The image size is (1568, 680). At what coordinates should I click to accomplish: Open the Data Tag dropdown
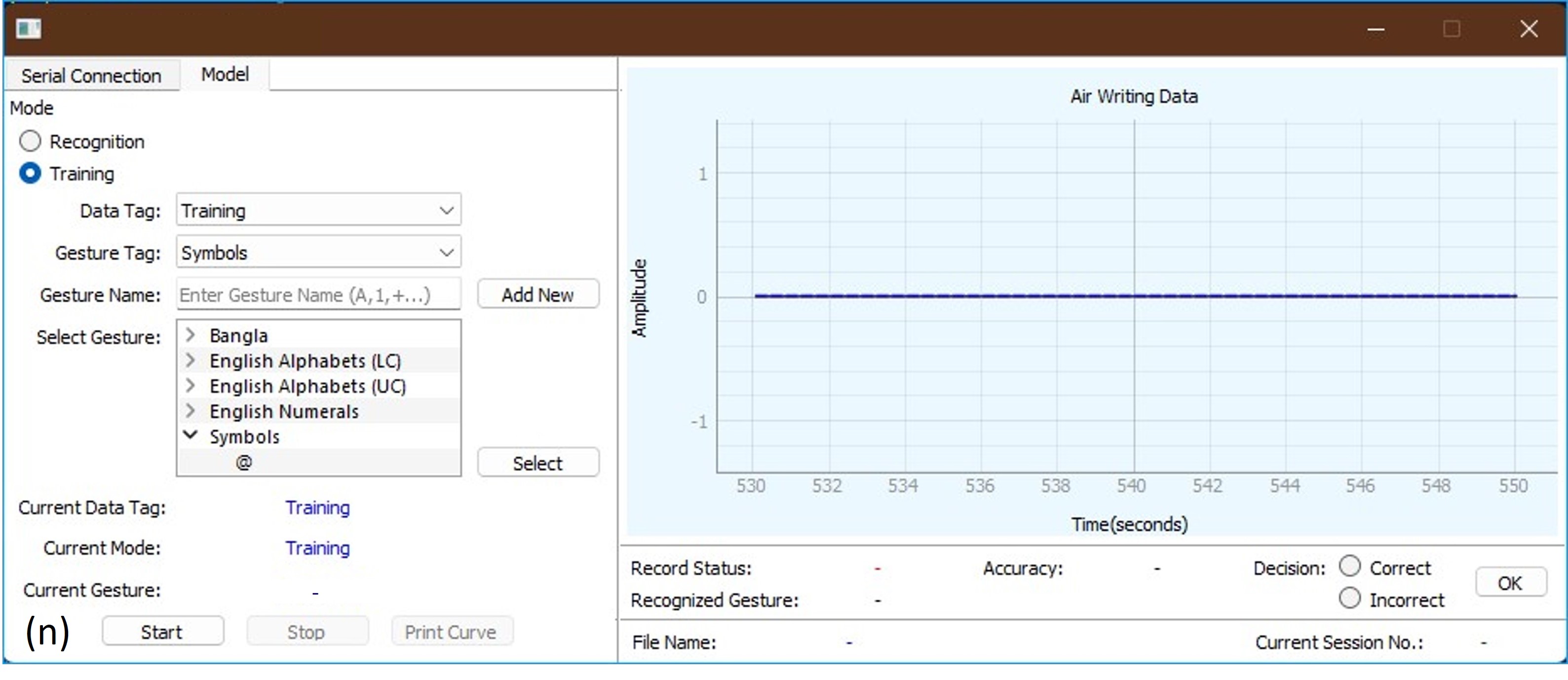click(x=318, y=211)
